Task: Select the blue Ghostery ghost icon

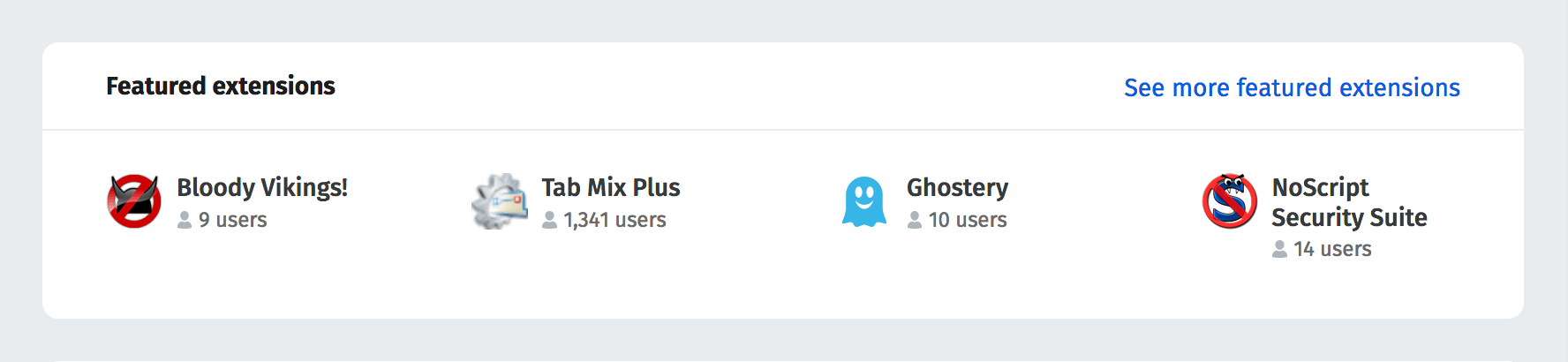Action: click(864, 201)
